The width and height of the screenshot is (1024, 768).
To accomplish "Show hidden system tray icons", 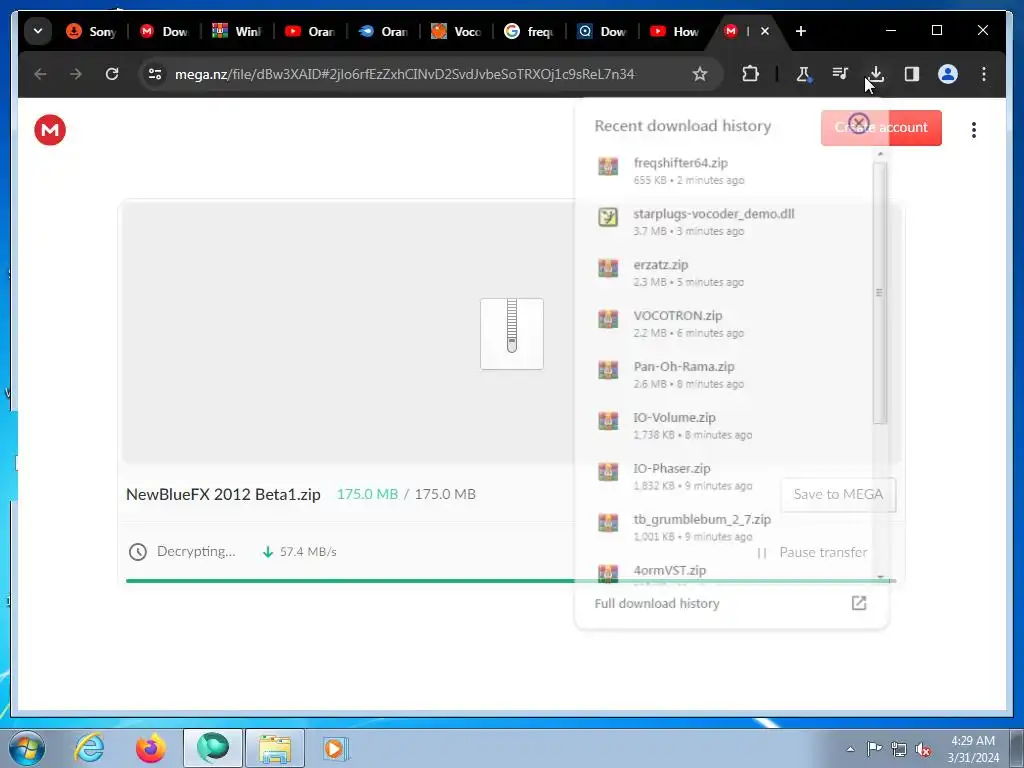I will pyautogui.click(x=850, y=749).
